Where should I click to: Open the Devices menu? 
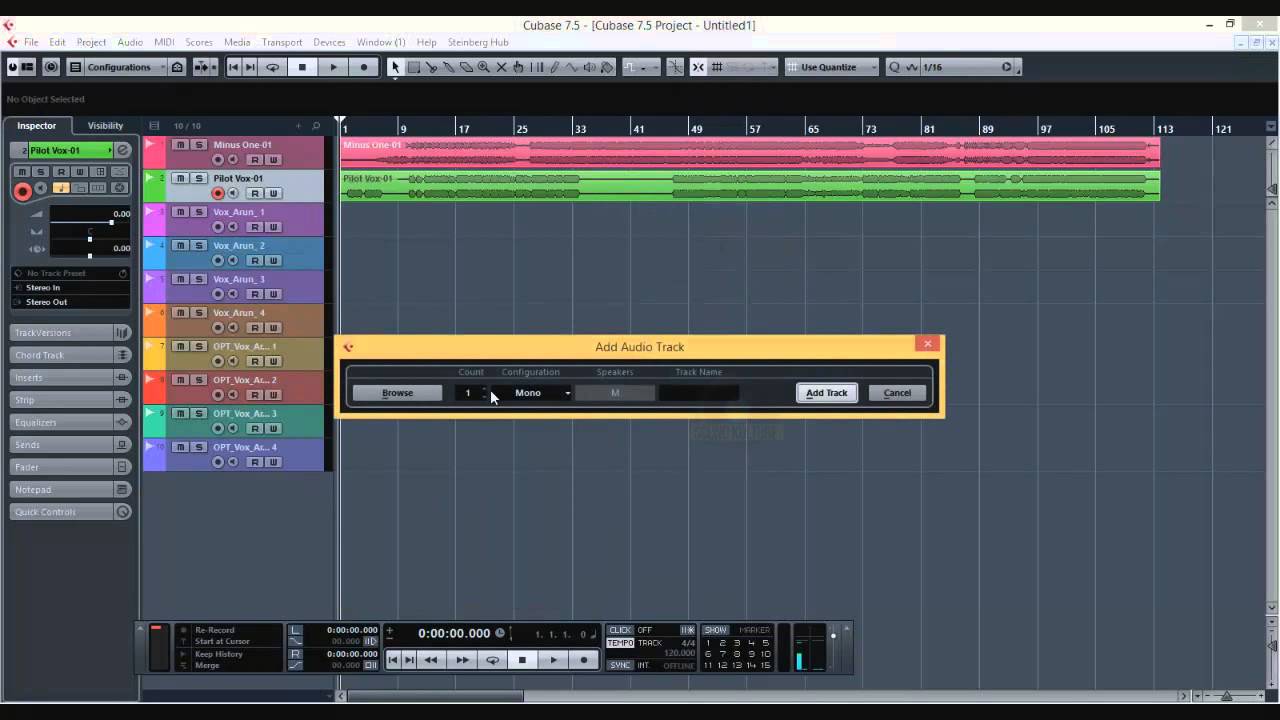[x=329, y=42]
